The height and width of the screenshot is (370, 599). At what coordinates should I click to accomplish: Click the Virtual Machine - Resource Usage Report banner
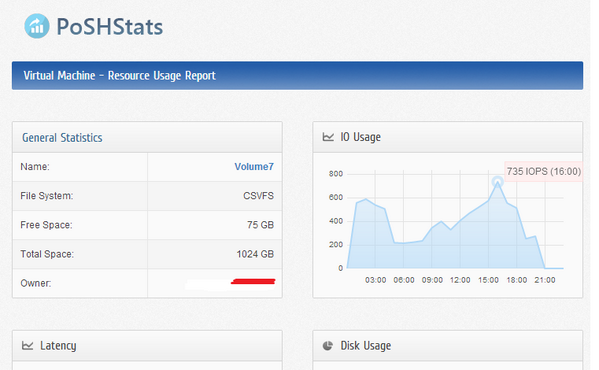tap(297, 76)
